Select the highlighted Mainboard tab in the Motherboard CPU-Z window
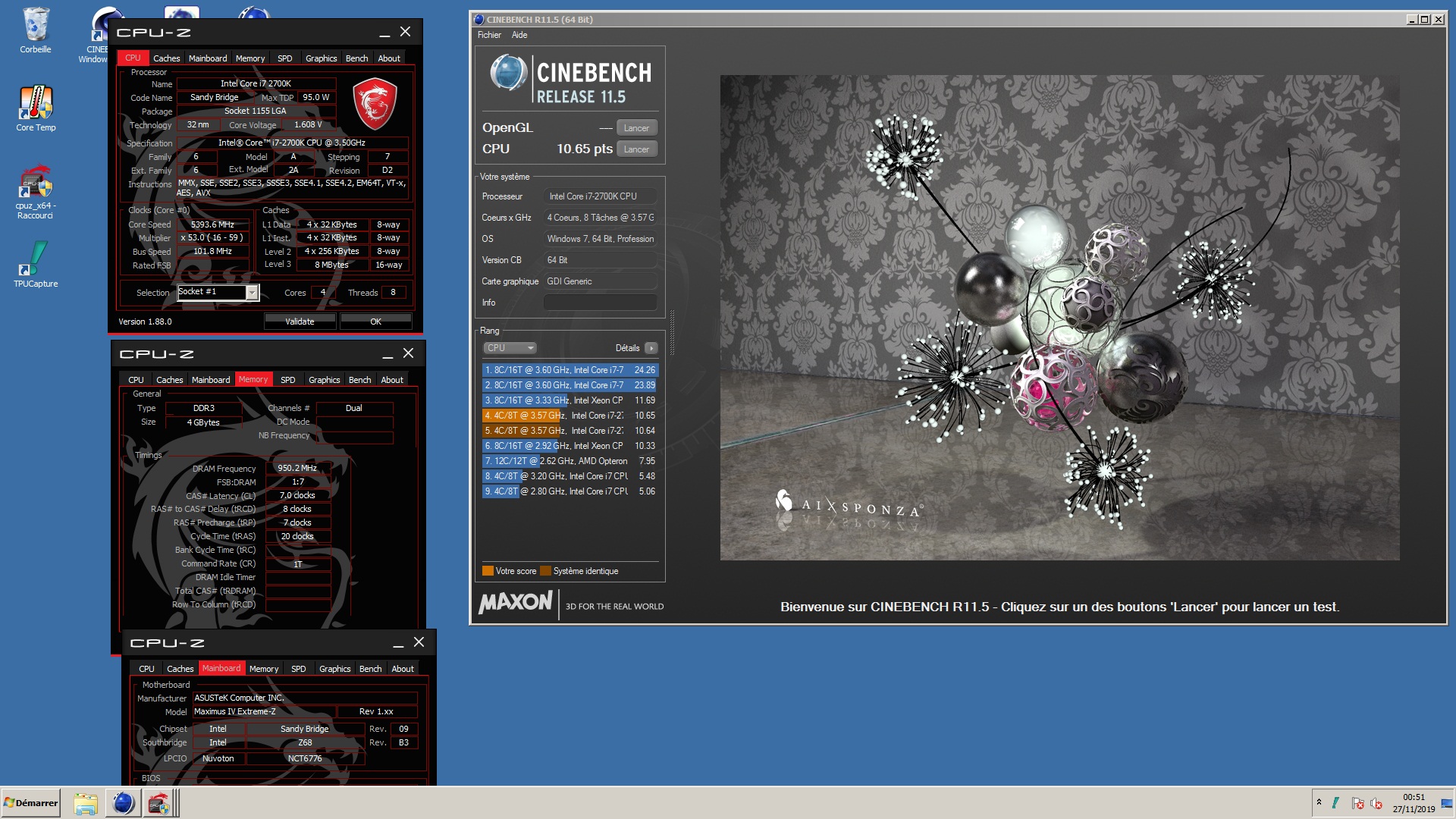Viewport: 1456px width, 819px height. (x=221, y=668)
